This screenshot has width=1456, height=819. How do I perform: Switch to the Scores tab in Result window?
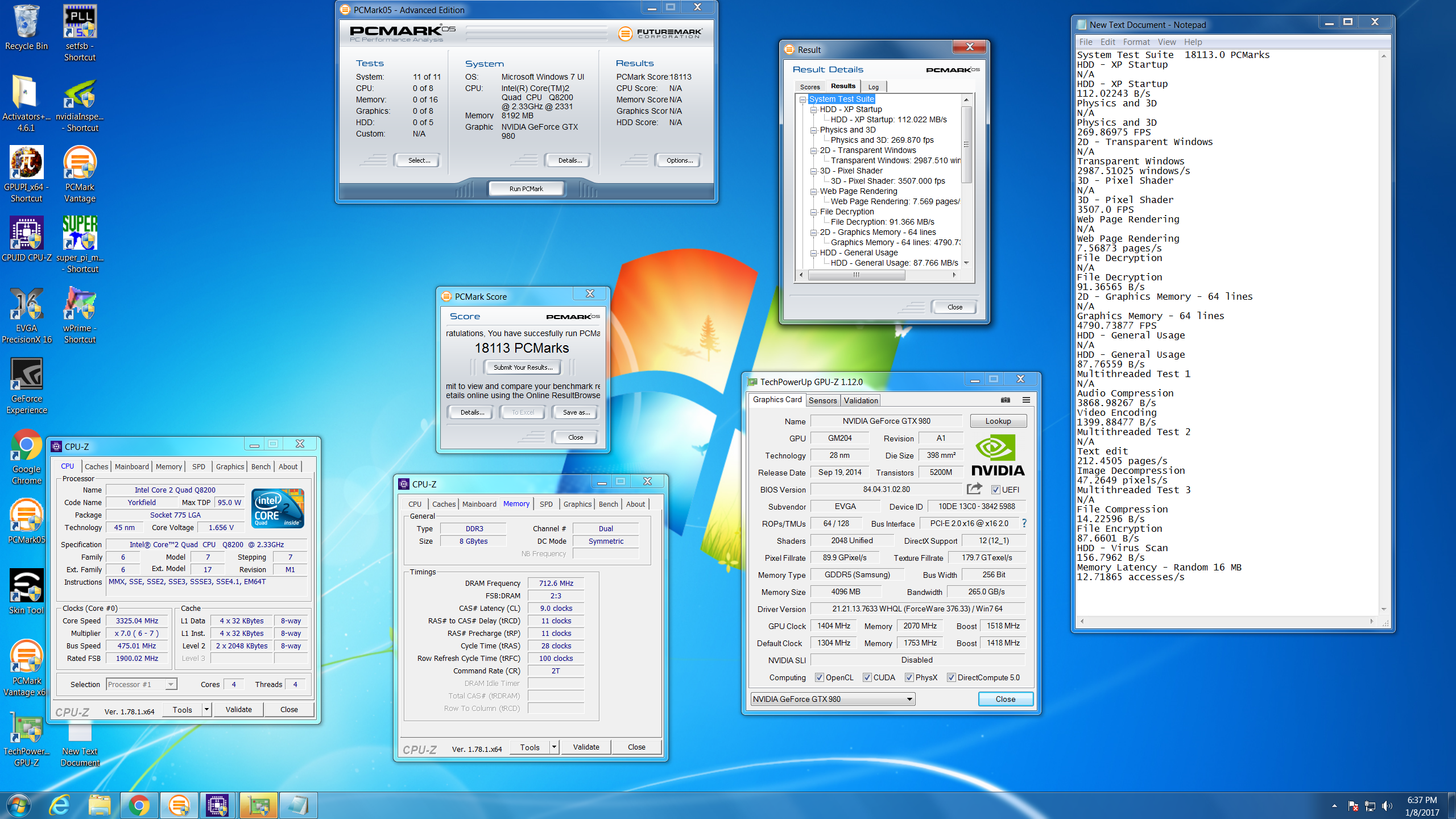tap(810, 86)
